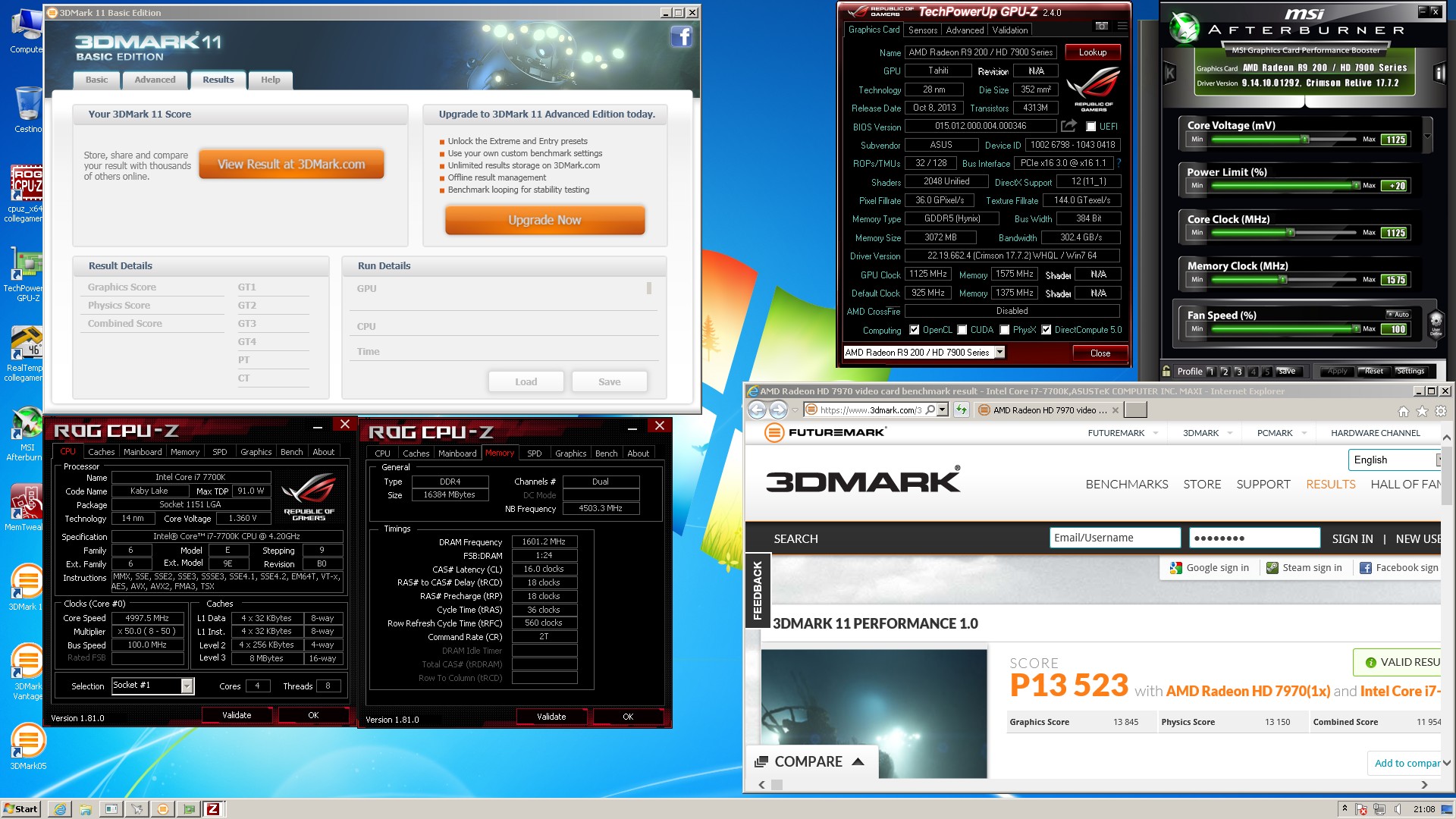
Task: Click the fan User Define gear in Afterburner
Action: (x=1435, y=323)
